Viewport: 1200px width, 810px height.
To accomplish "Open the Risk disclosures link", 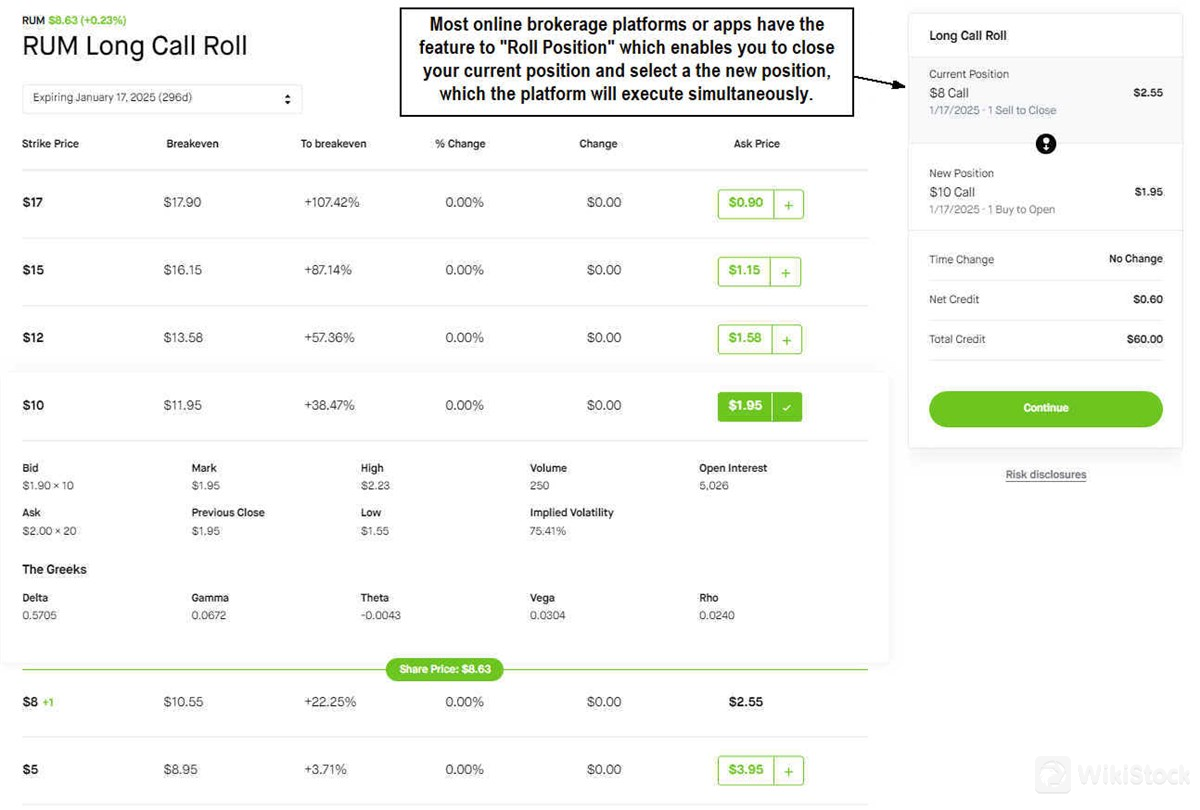I will pyautogui.click(x=1045, y=475).
